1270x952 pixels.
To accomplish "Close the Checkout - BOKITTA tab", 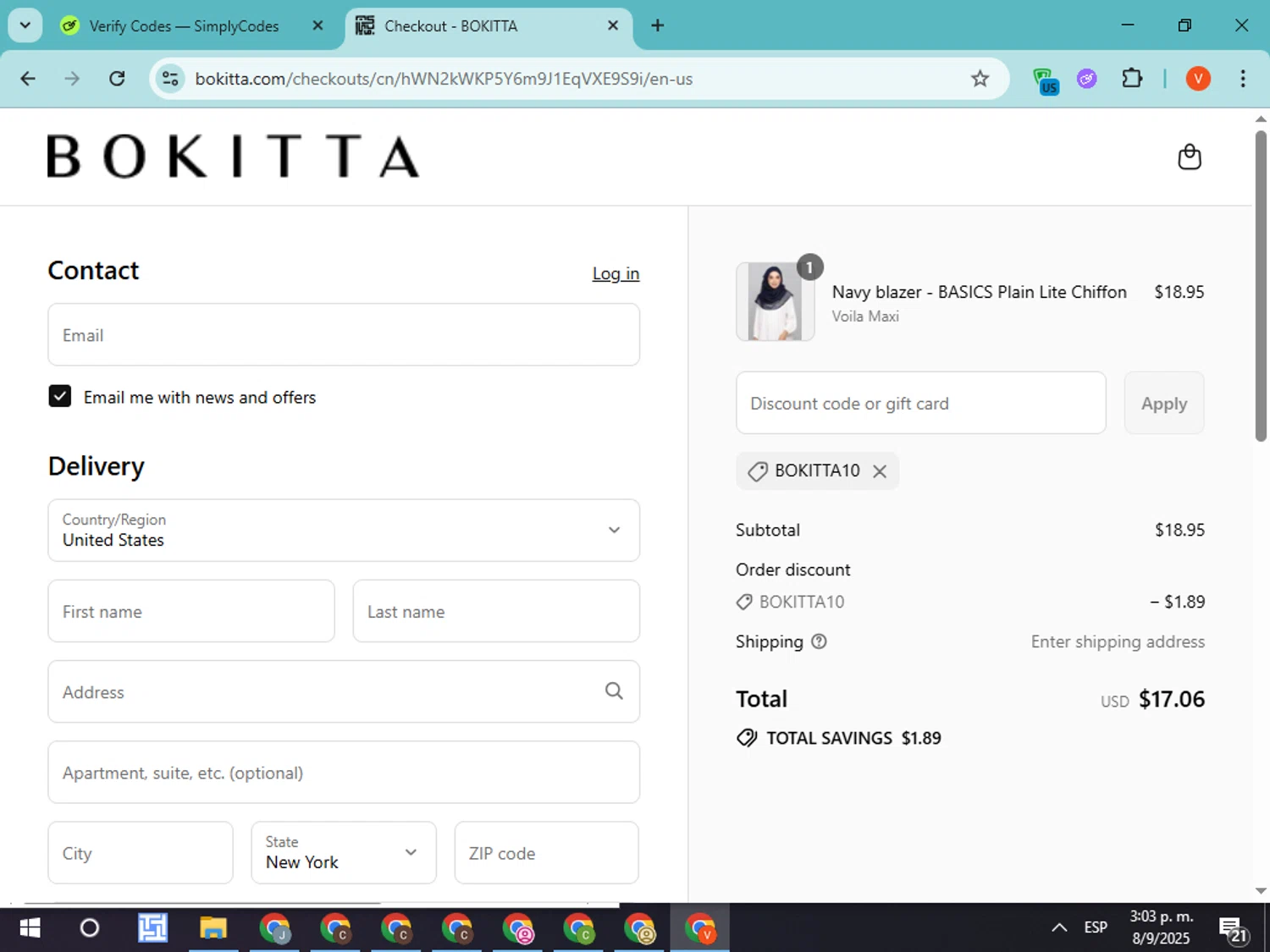I will [x=613, y=25].
